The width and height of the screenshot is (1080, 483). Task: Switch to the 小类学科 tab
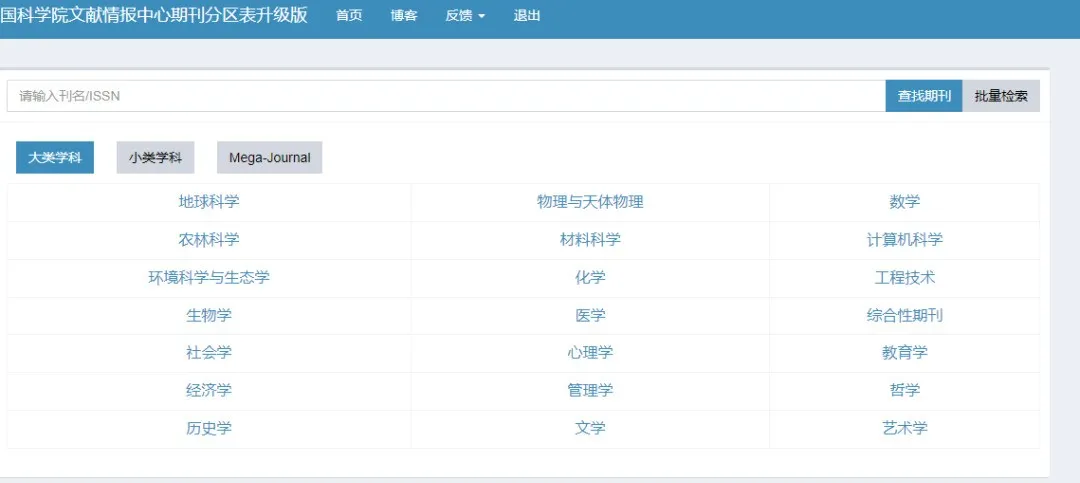tap(155, 157)
